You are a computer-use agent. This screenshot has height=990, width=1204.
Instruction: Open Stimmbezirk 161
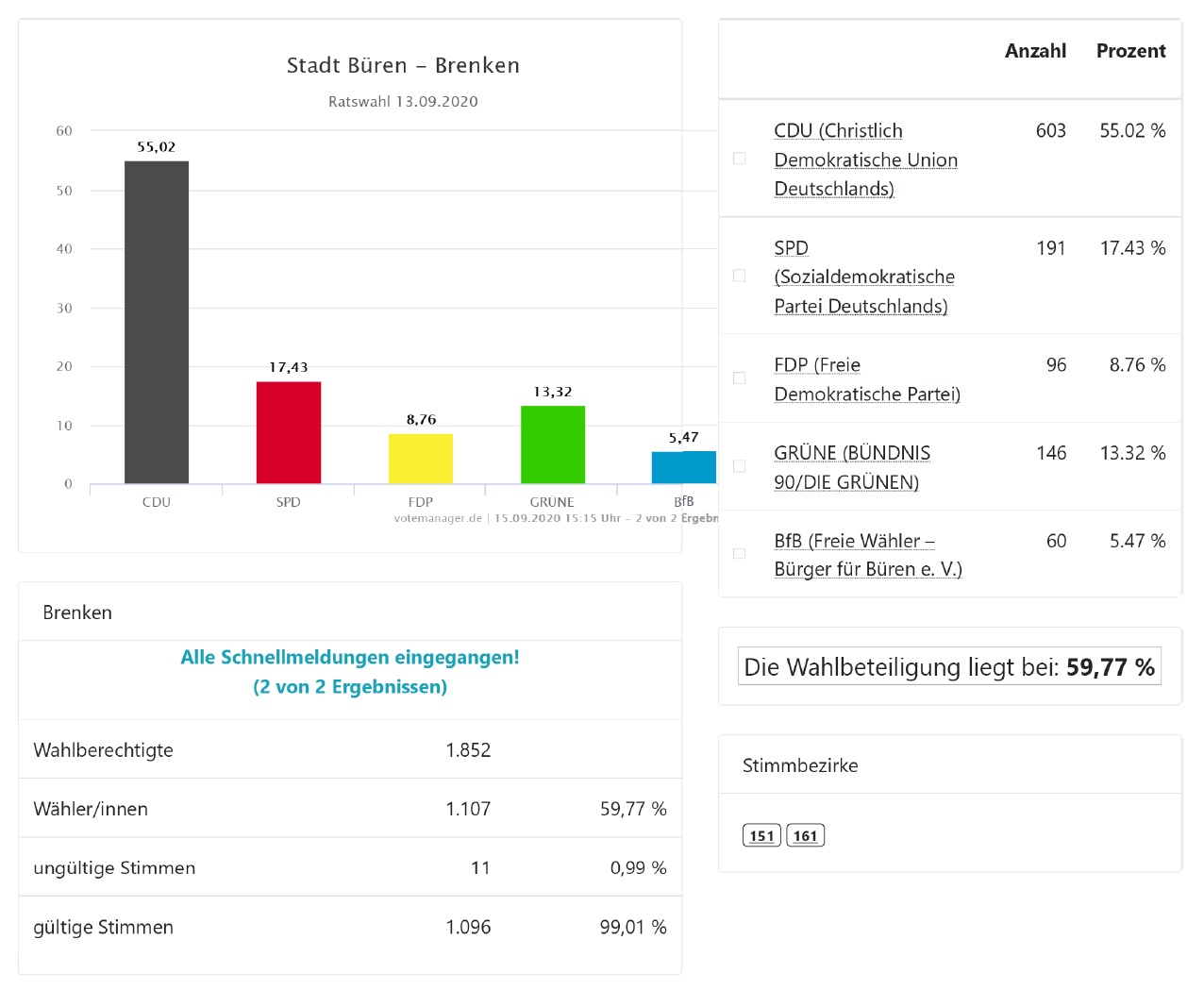point(806,835)
